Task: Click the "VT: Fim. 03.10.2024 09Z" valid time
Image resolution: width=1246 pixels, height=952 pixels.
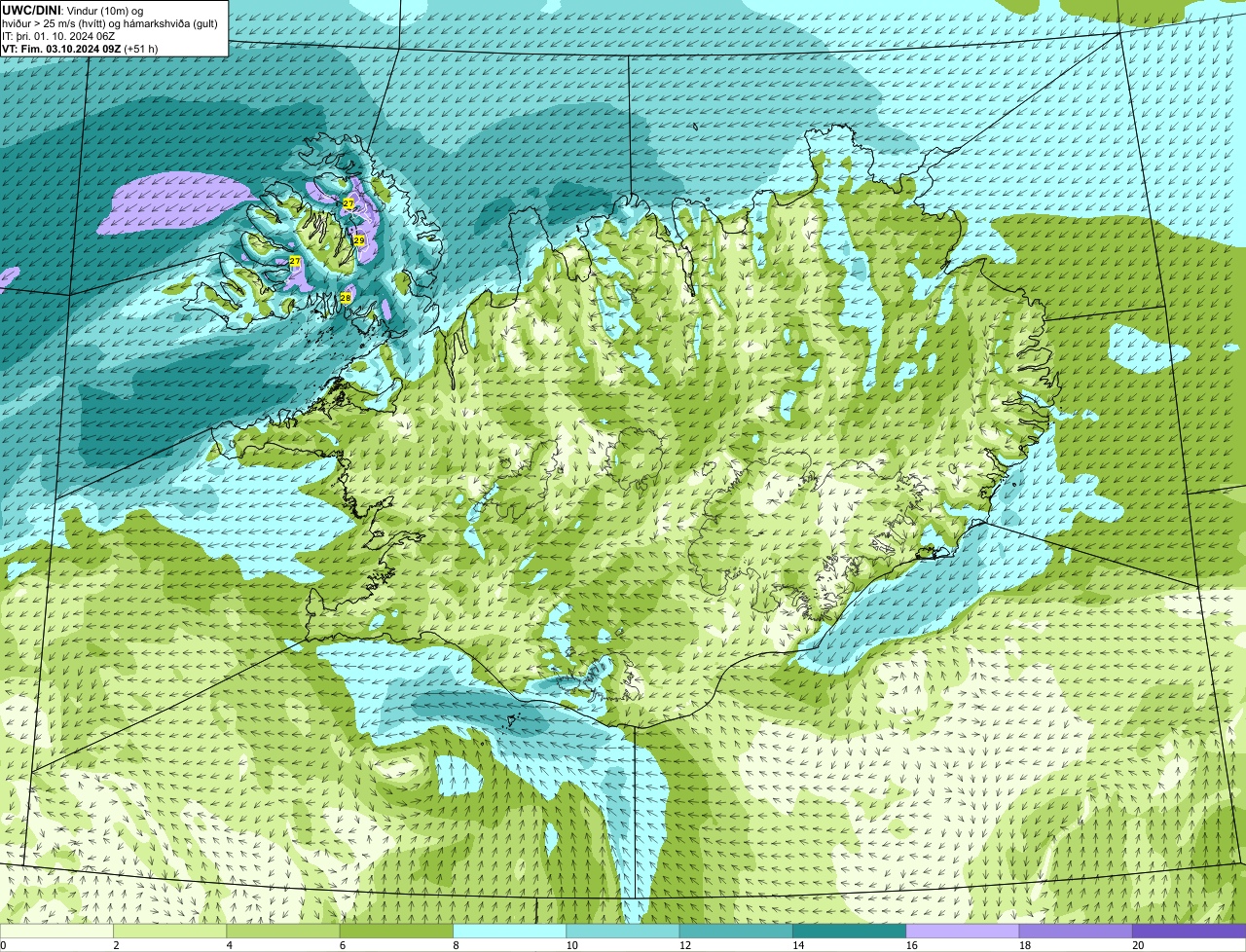Action: tap(61, 49)
